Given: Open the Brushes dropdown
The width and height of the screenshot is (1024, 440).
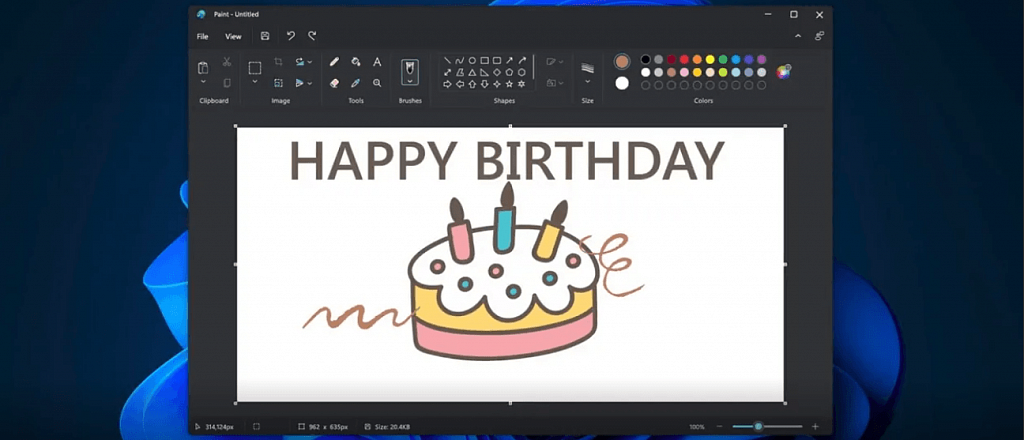Looking at the screenshot, I should [x=410, y=82].
